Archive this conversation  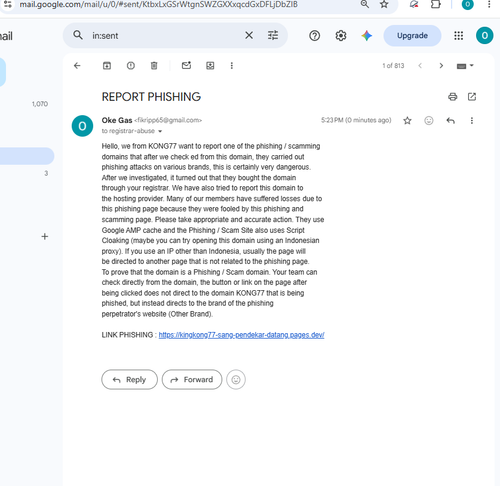click(107, 66)
